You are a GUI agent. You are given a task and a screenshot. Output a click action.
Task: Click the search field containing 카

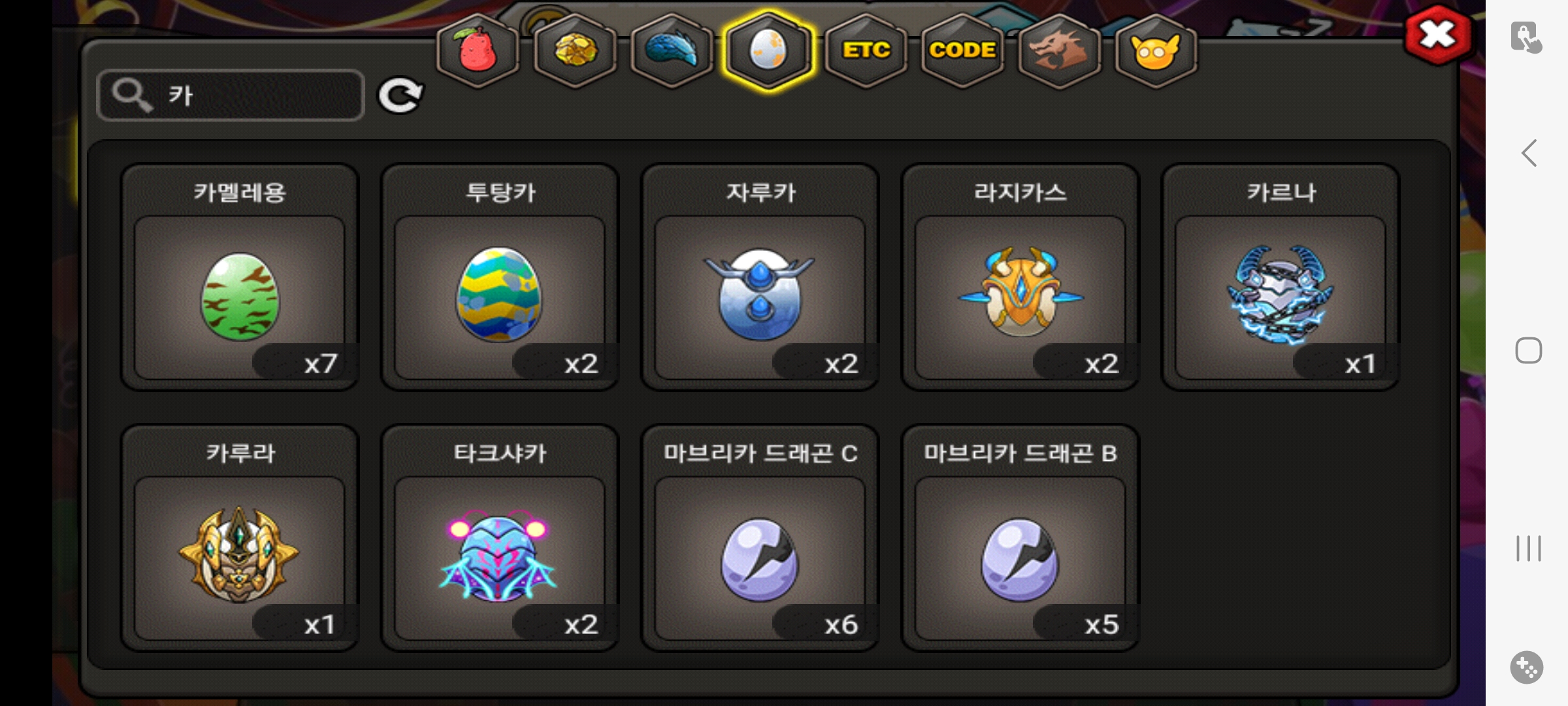coord(230,95)
